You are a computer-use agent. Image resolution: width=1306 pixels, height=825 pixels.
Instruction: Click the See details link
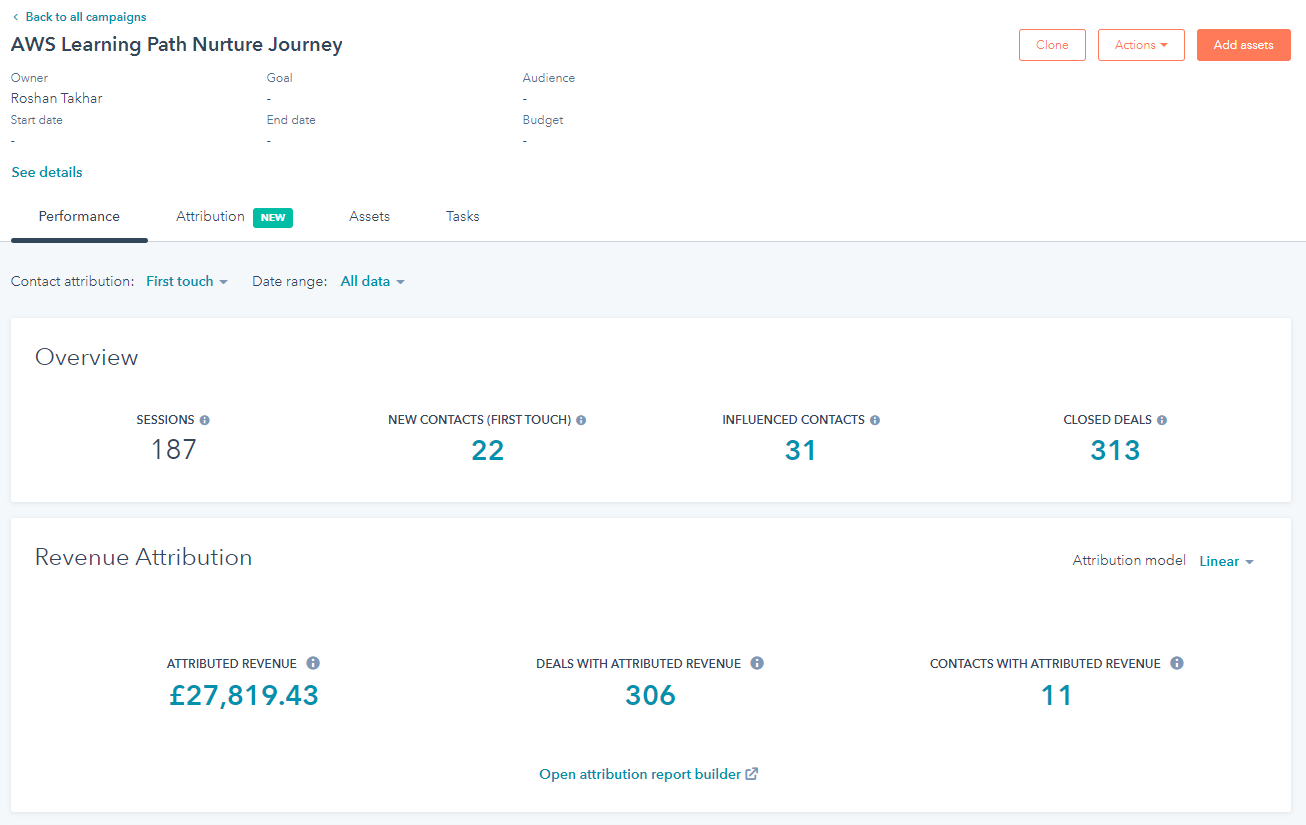[47, 173]
